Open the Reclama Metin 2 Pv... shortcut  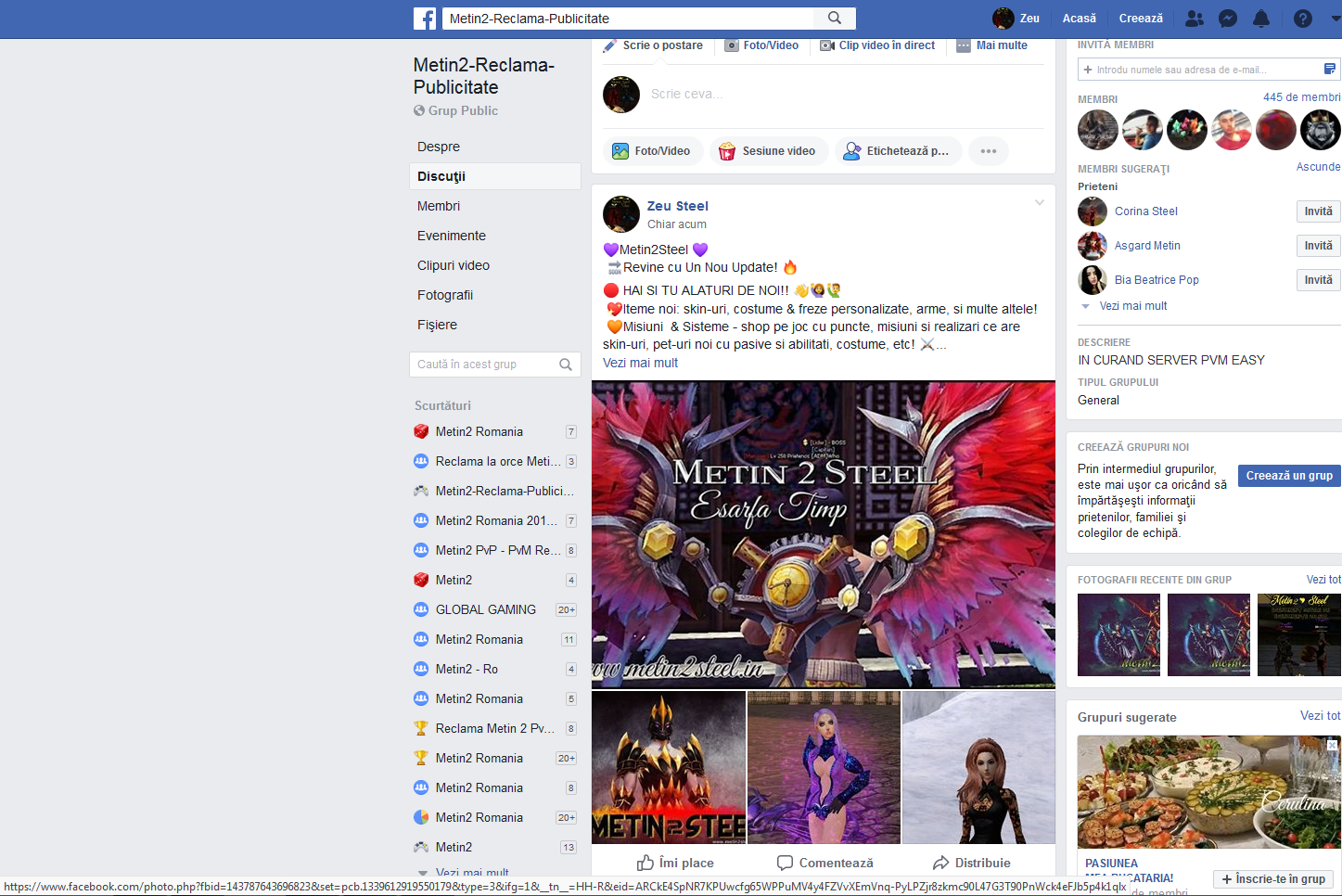pos(495,728)
